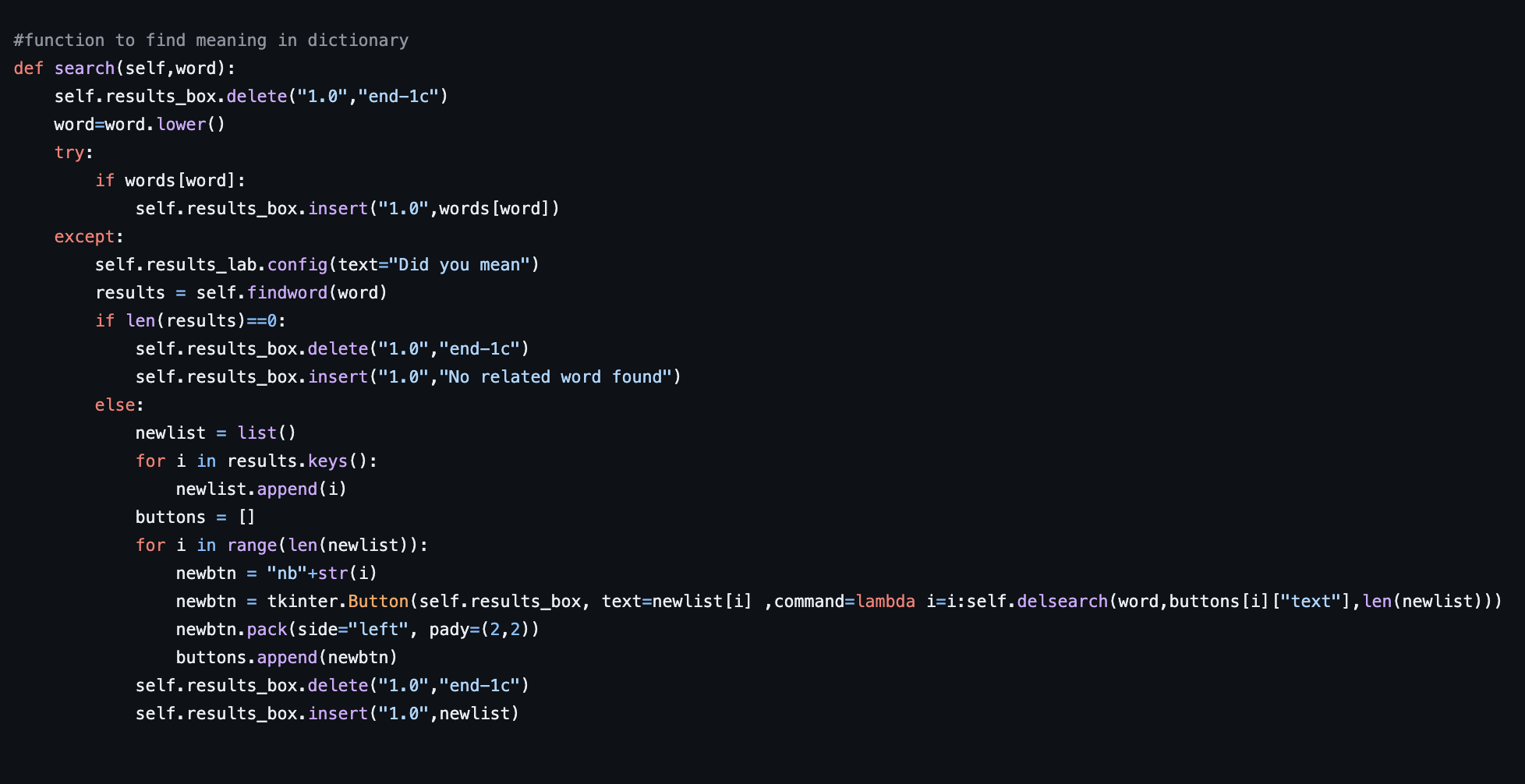Click the 'range' call in second for loop

click(x=252, y=546)
